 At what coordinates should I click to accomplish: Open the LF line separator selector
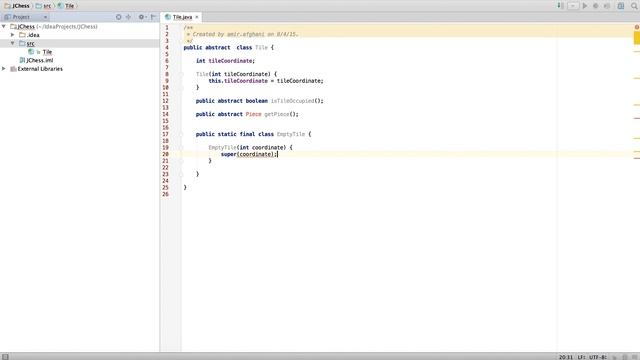[x=581, y=357]
